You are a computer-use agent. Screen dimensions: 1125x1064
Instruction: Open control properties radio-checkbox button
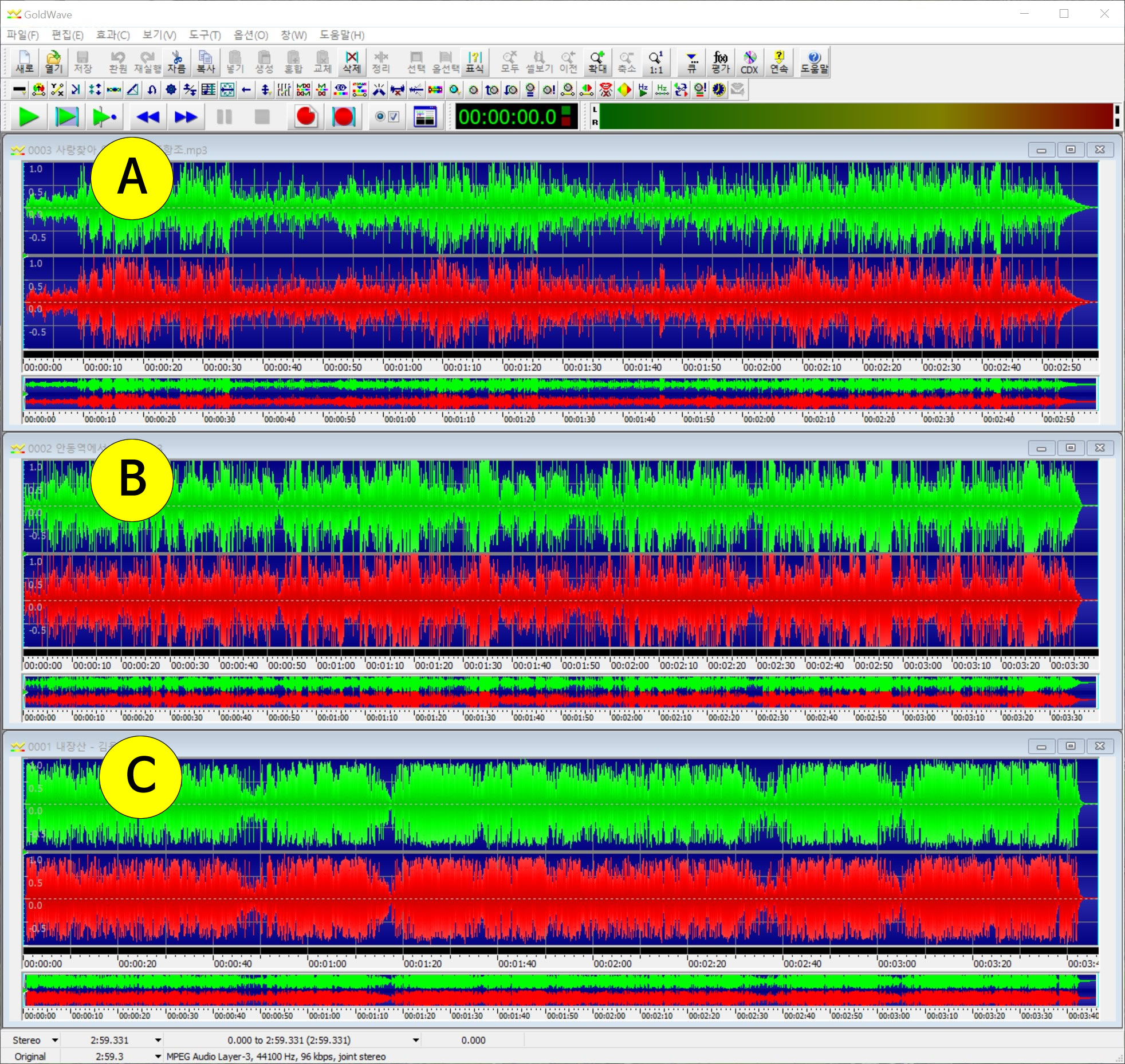(387, 117)
